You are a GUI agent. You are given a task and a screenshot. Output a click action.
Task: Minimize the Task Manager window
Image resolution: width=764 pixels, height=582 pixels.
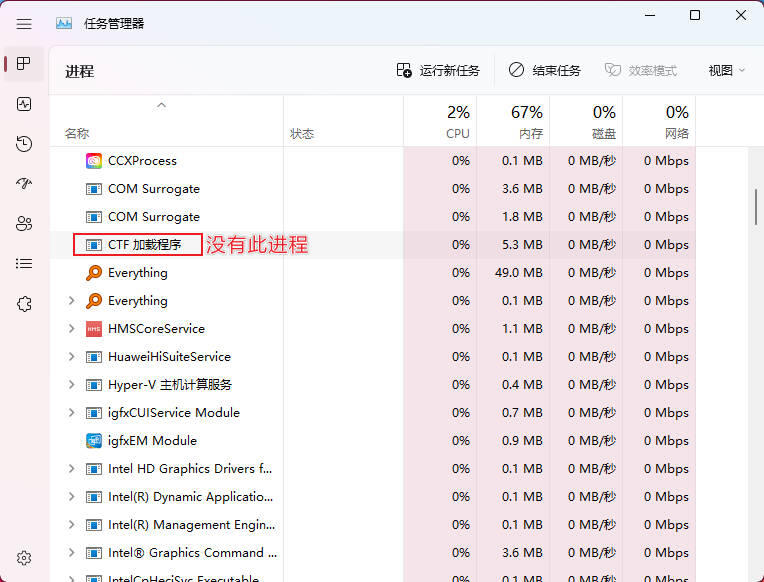coord(649,15)
